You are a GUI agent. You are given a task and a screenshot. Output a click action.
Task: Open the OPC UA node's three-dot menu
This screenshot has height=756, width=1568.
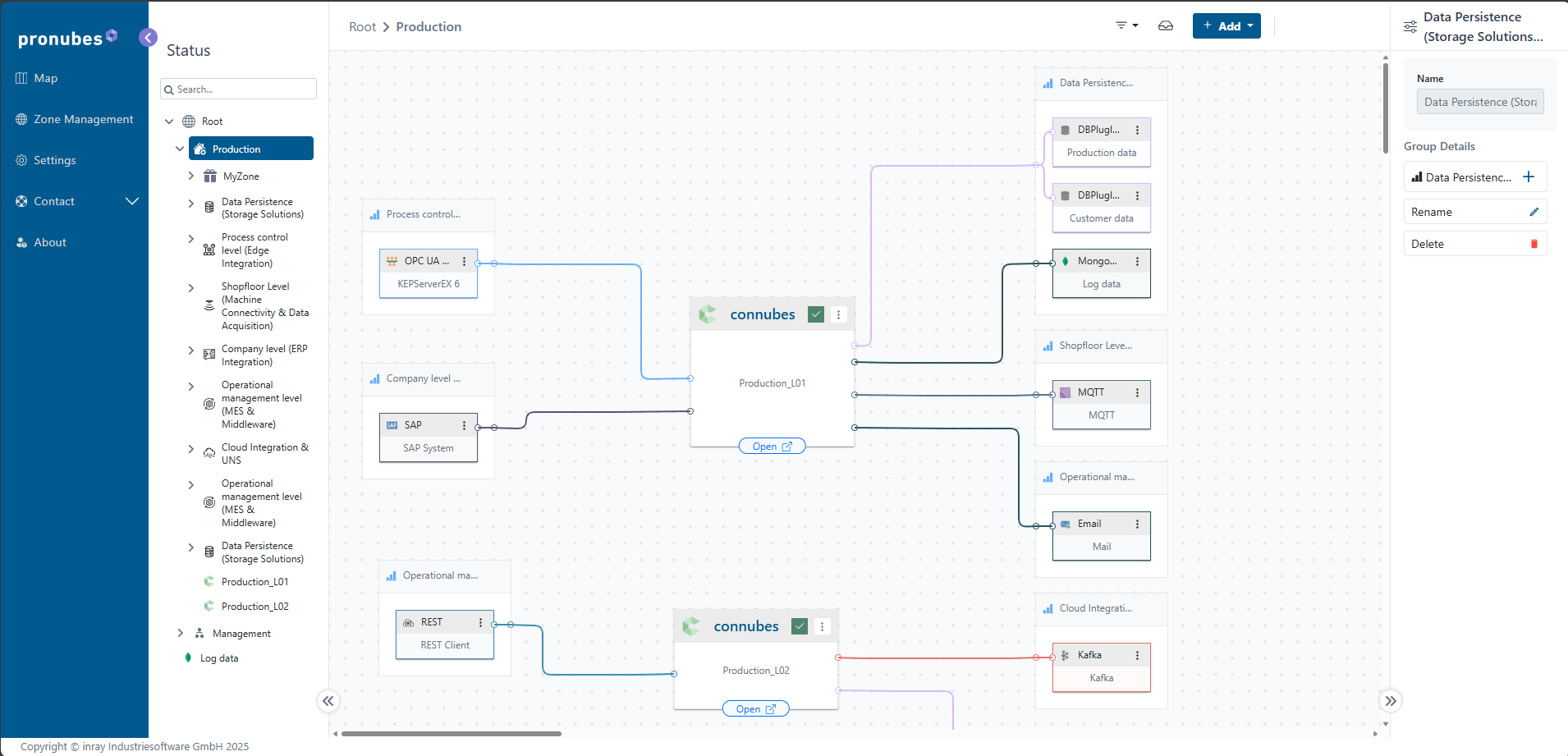pos(465,261)
